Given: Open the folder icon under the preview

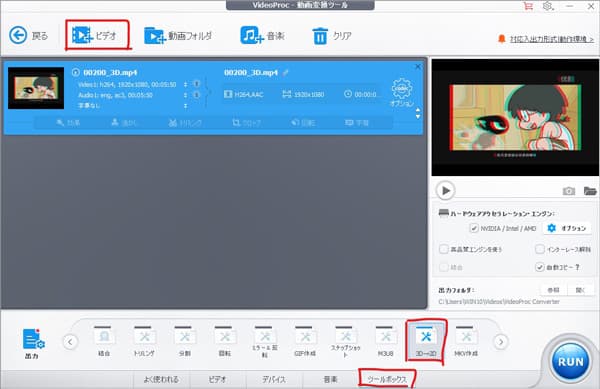Looking at the screenshot, I should [x=590, y=190].
